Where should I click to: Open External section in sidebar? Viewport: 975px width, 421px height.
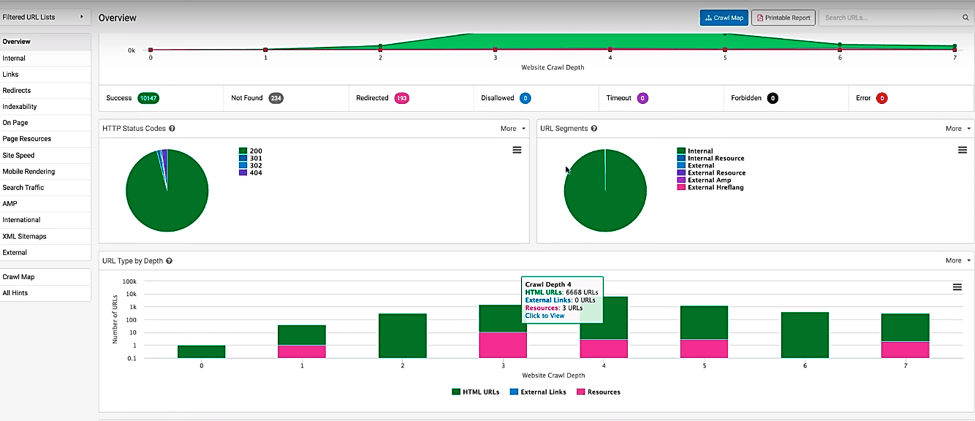46,253
